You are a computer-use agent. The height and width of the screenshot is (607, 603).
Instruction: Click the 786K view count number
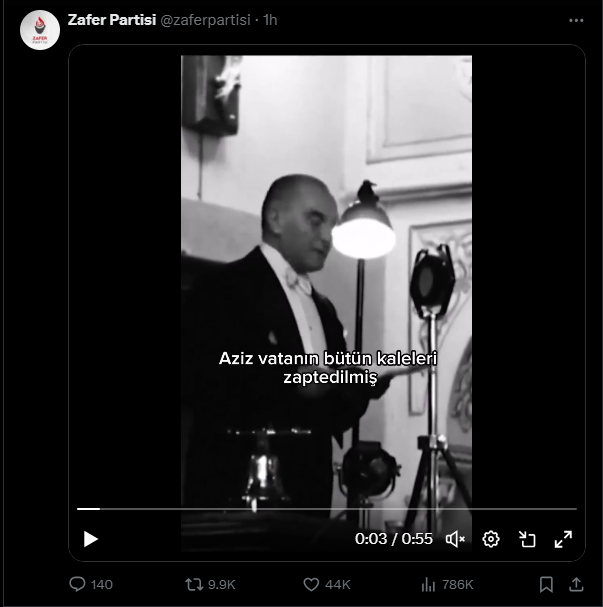coord(457,584)
